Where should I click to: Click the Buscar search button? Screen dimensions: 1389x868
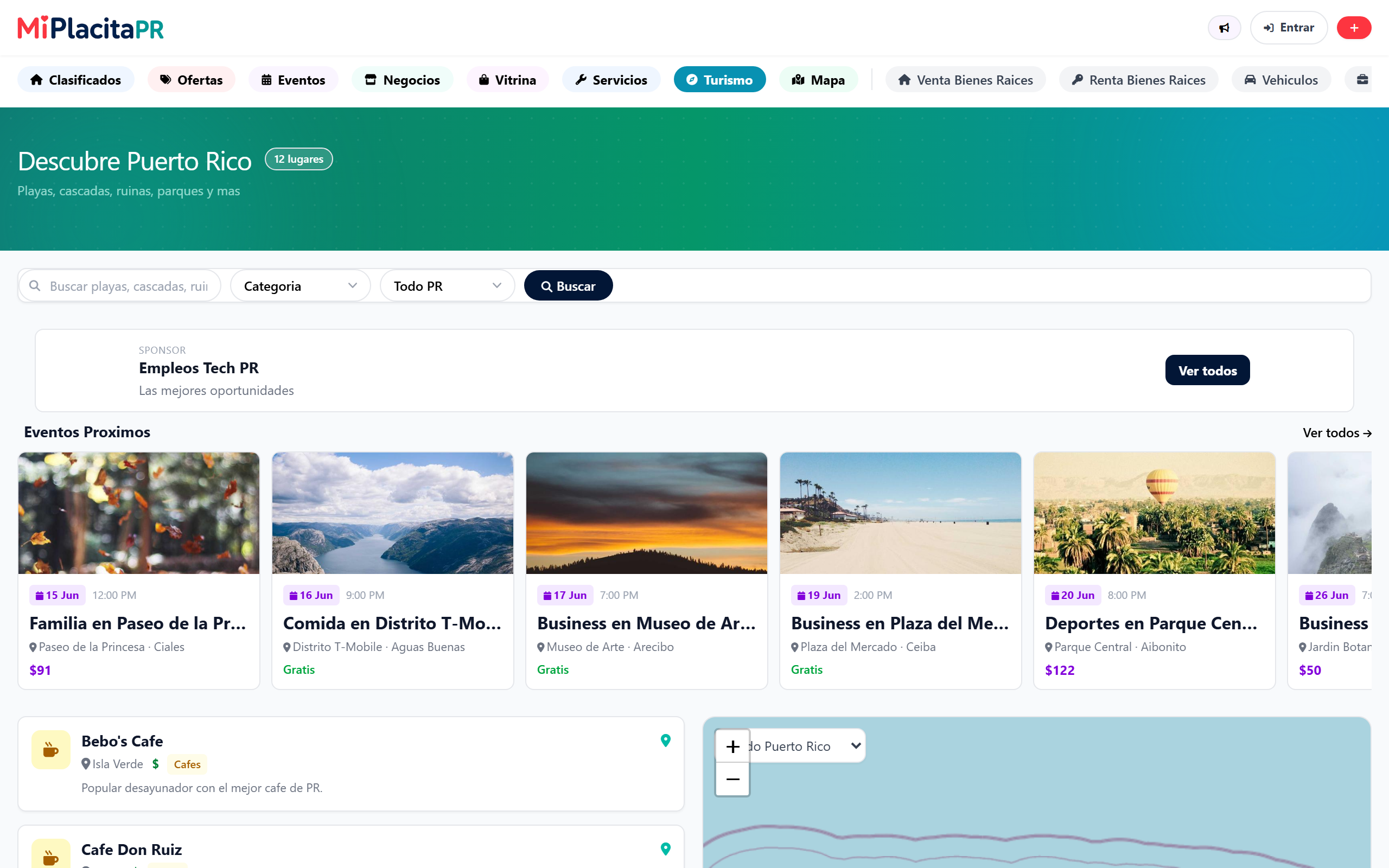568,286
